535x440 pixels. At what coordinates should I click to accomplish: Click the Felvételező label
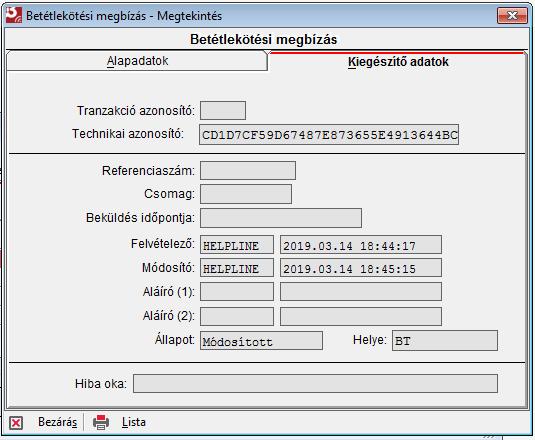point(163,244)
